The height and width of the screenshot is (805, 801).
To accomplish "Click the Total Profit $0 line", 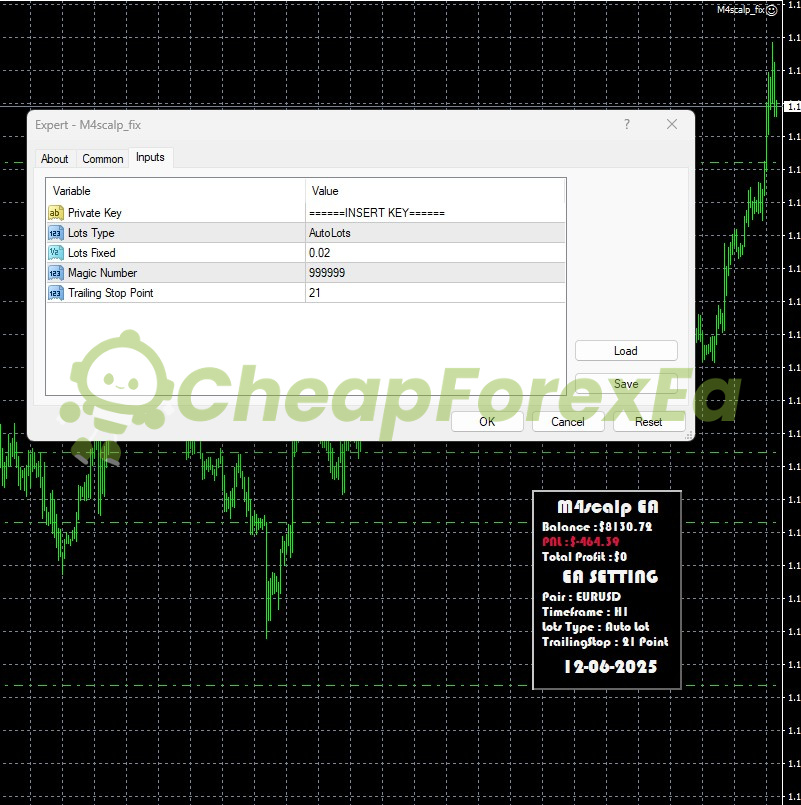I will [584, 557].
